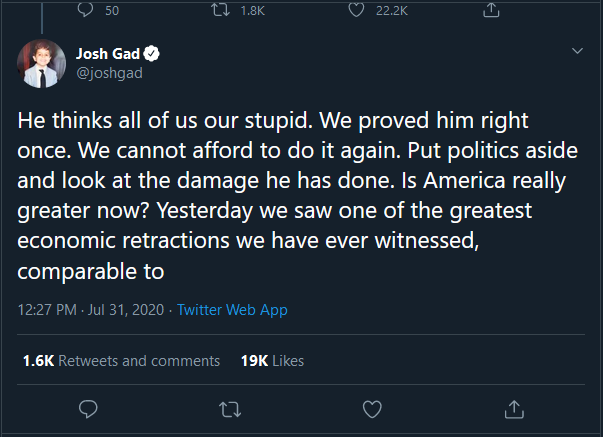Screen dimensions: 603x437
Task: Click the retweet icon under the tweet
Action: coord(230,408)
